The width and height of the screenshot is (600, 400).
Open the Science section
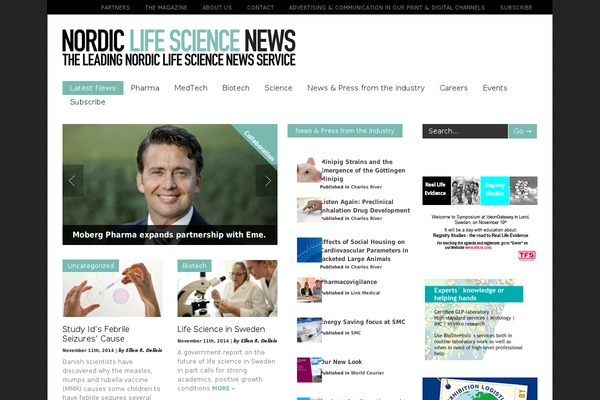point(278,88)
